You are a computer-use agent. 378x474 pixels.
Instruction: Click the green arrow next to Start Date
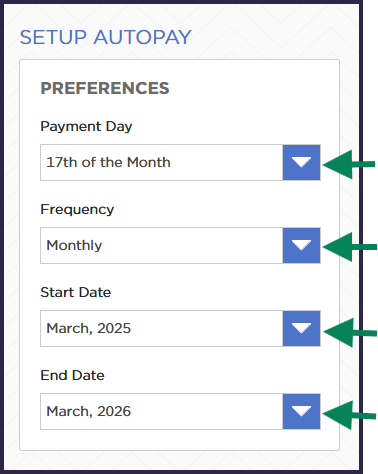349,333
